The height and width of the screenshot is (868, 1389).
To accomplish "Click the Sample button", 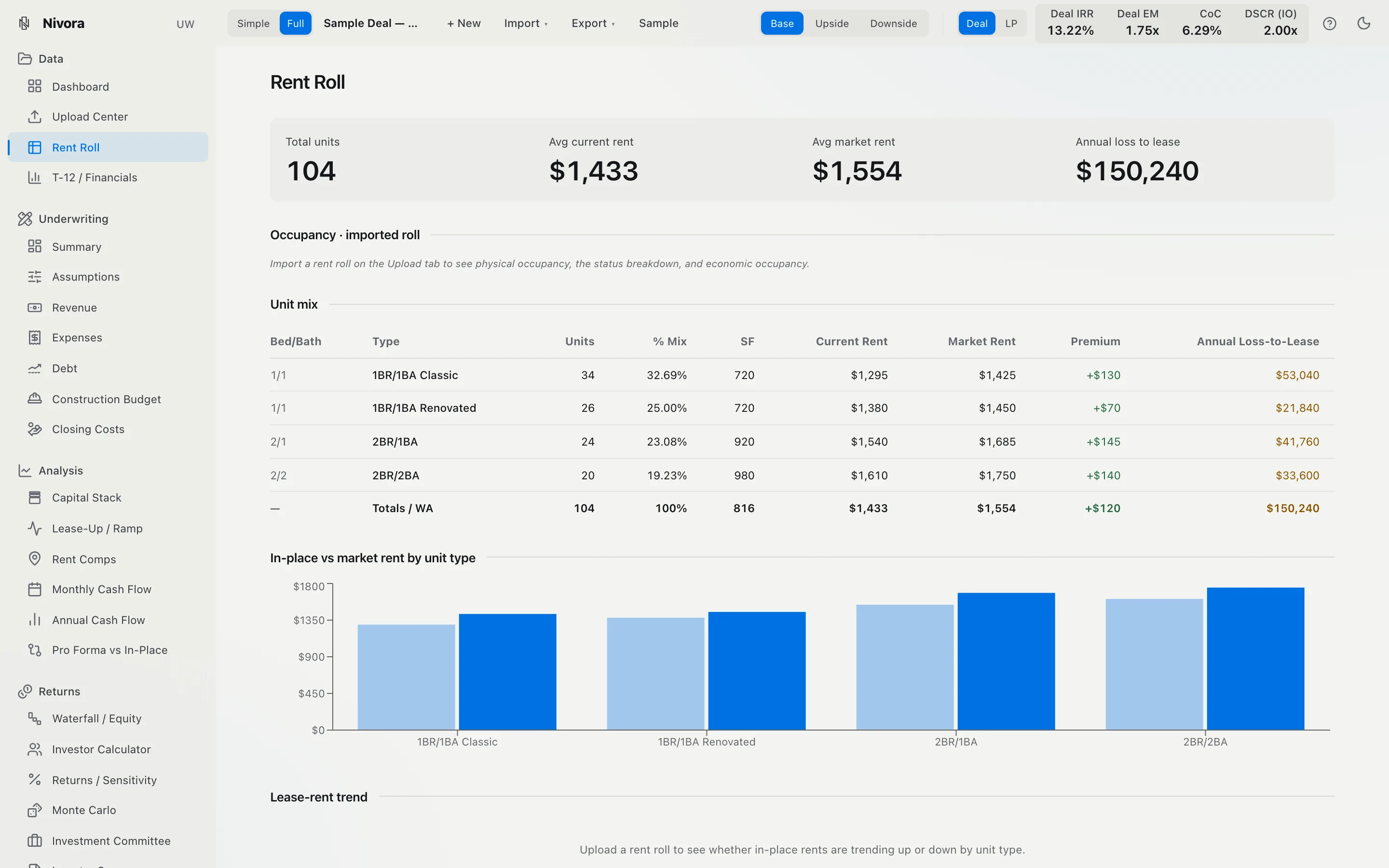I will [x=658, y=24].
